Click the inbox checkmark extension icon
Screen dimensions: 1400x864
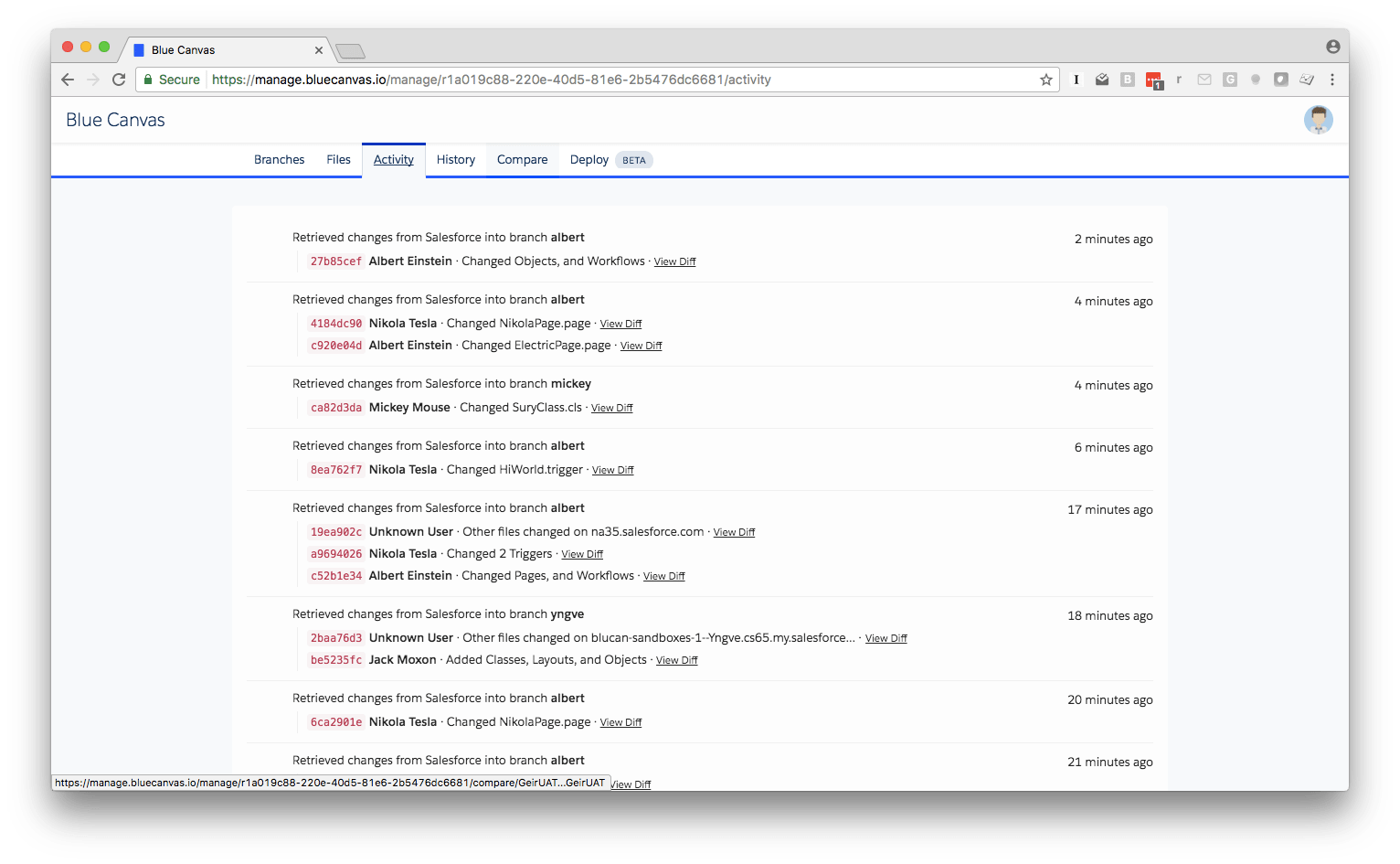(1102, 80)
